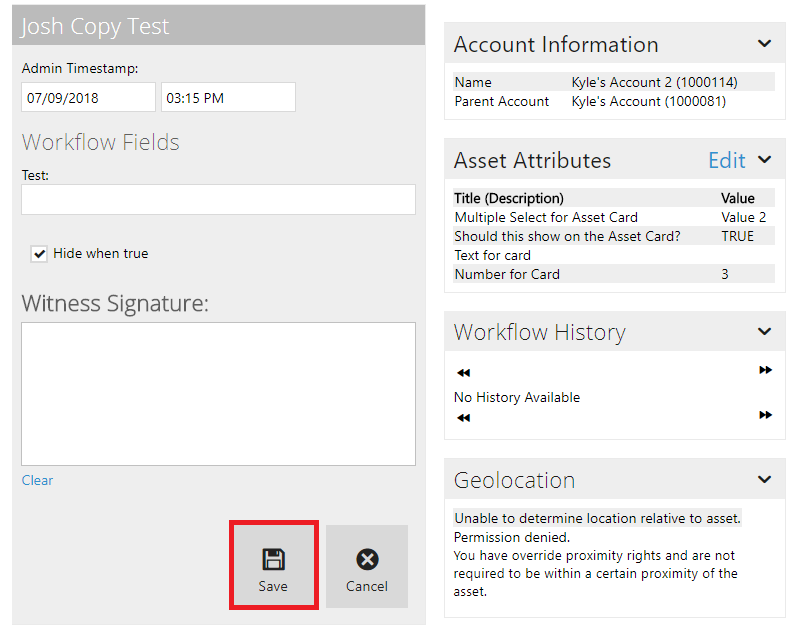Click the Admin Timestamp time field
The image size is (804, 632).
coord(228,98)
